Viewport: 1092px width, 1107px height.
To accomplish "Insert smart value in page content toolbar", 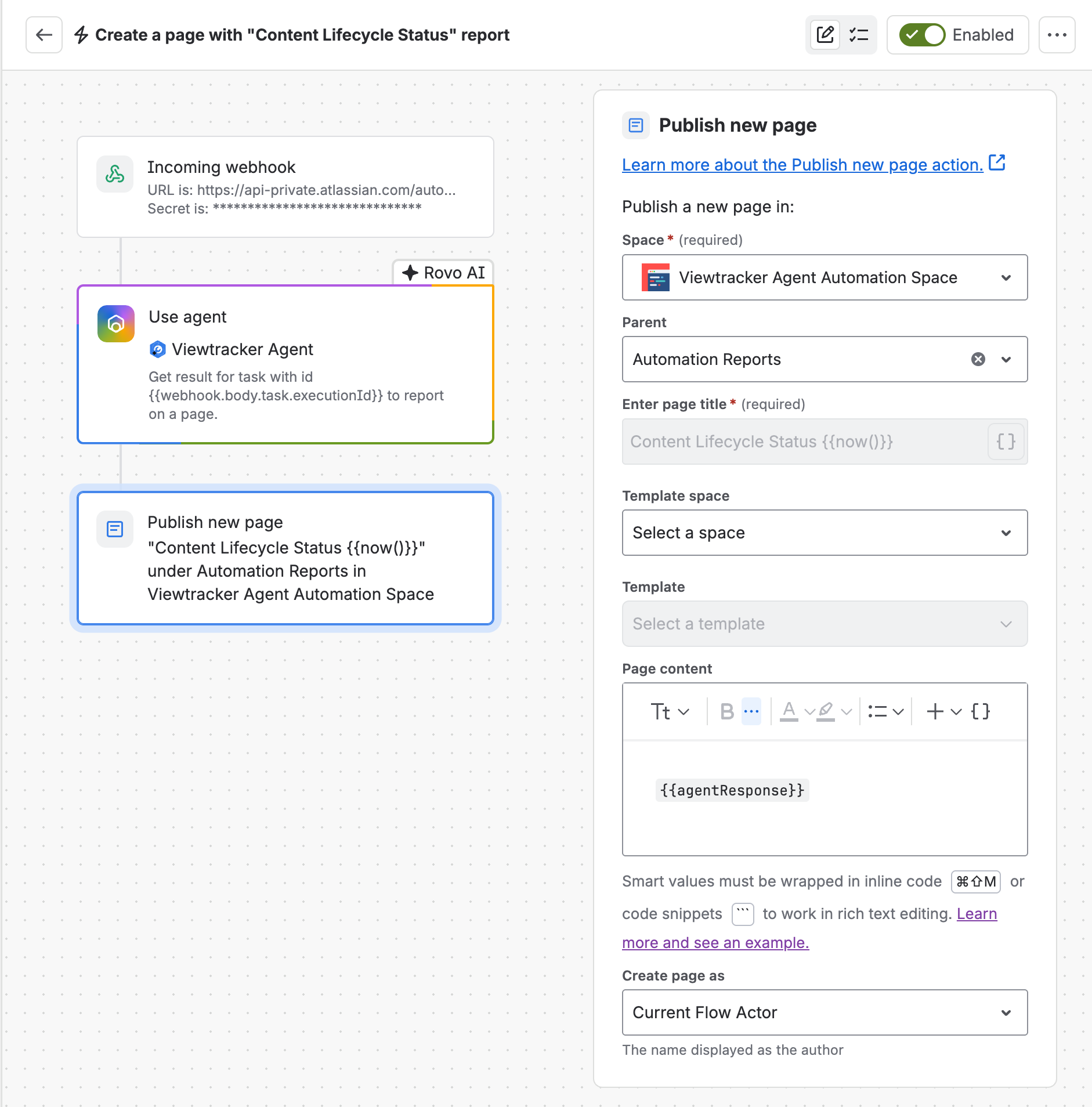I will [981, 711].
